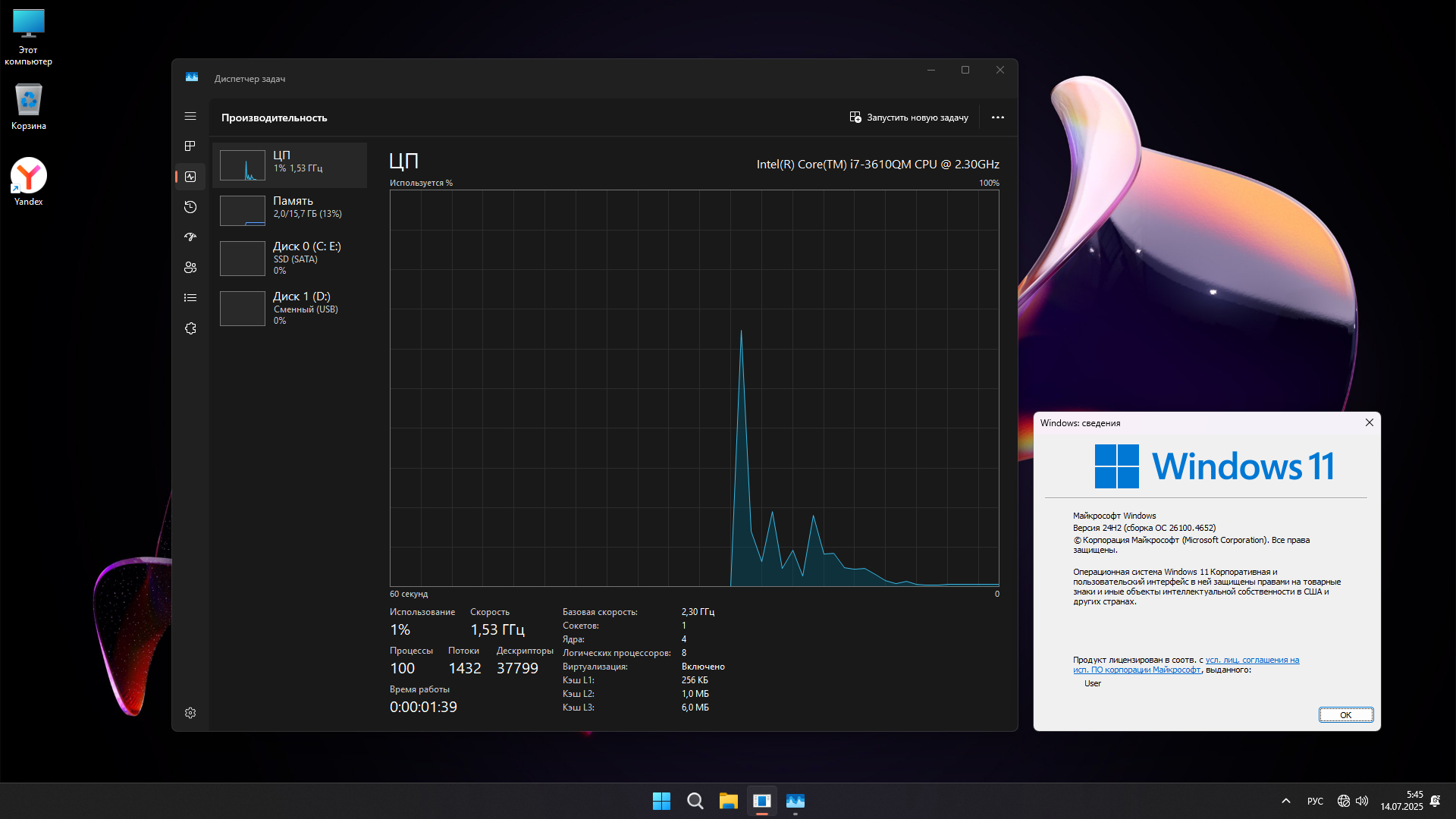Screen dimensions: 1456x819
Task: Open Task Manager settings gear
Action: [190, 713]
